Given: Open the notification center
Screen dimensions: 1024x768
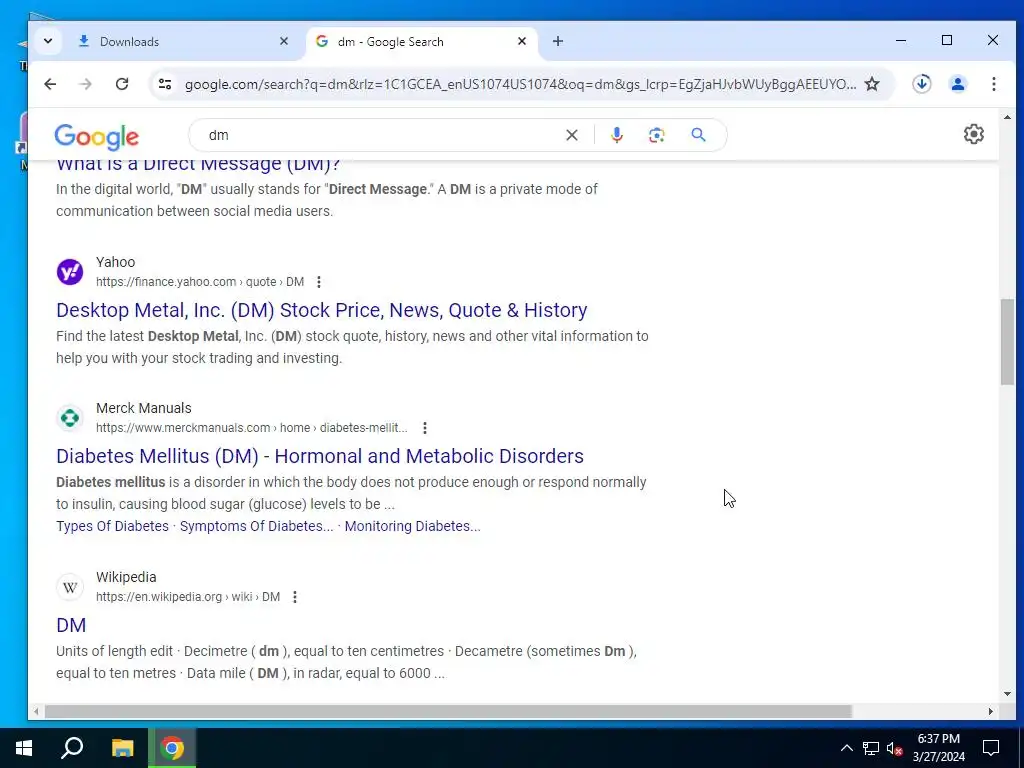Looking at the screenshot, I should click(x=991, y=748).
